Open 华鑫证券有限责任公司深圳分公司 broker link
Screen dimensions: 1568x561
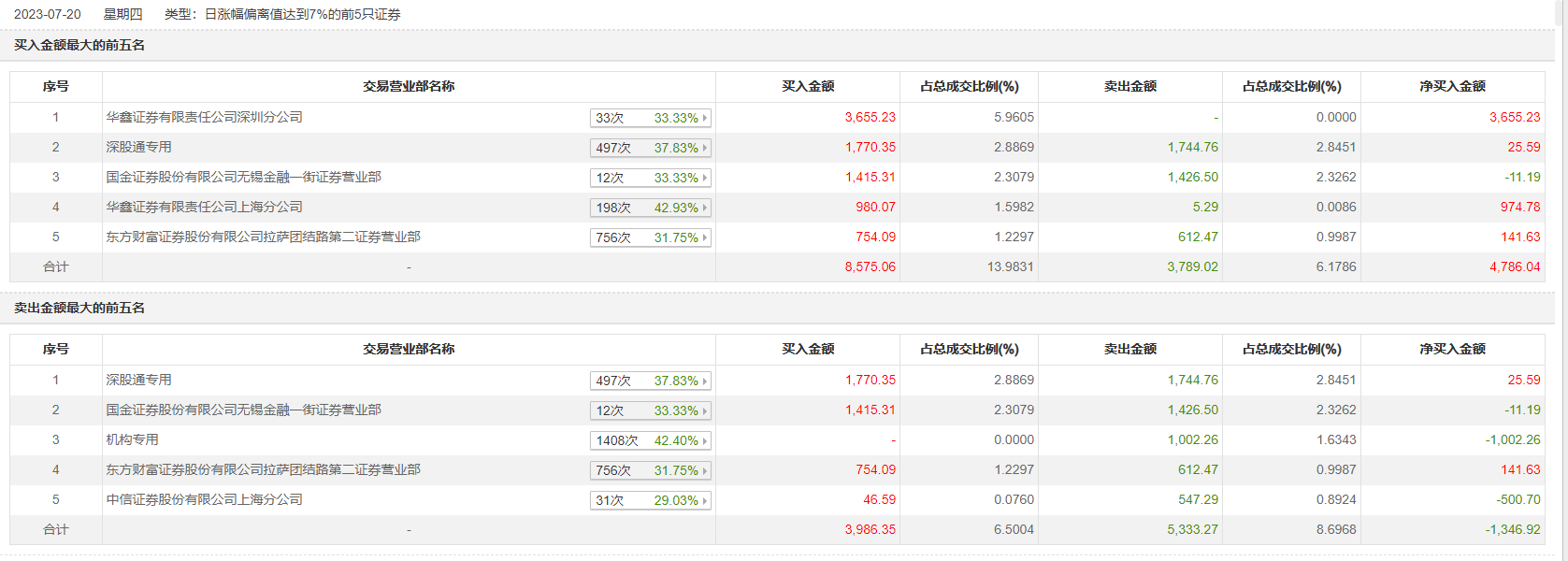pos(204,117)
